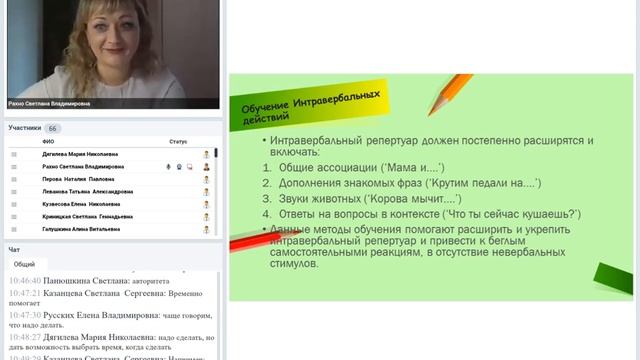This screenshot has width=640, height=360.
Task: Click the green presentation slide
Action: coord(431,187)
